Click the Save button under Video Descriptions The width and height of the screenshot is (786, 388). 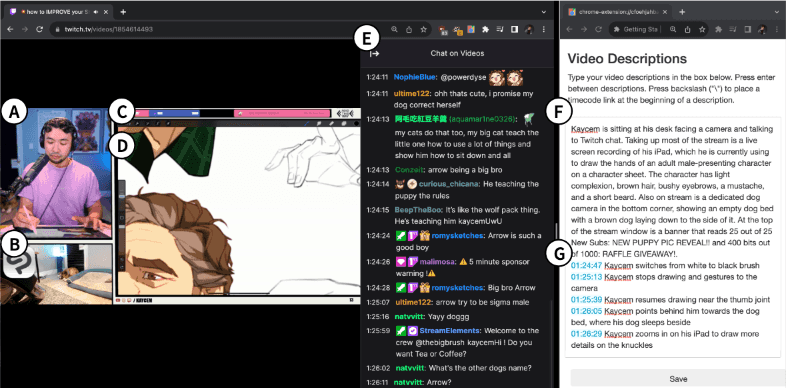click(x=678, y=379)
